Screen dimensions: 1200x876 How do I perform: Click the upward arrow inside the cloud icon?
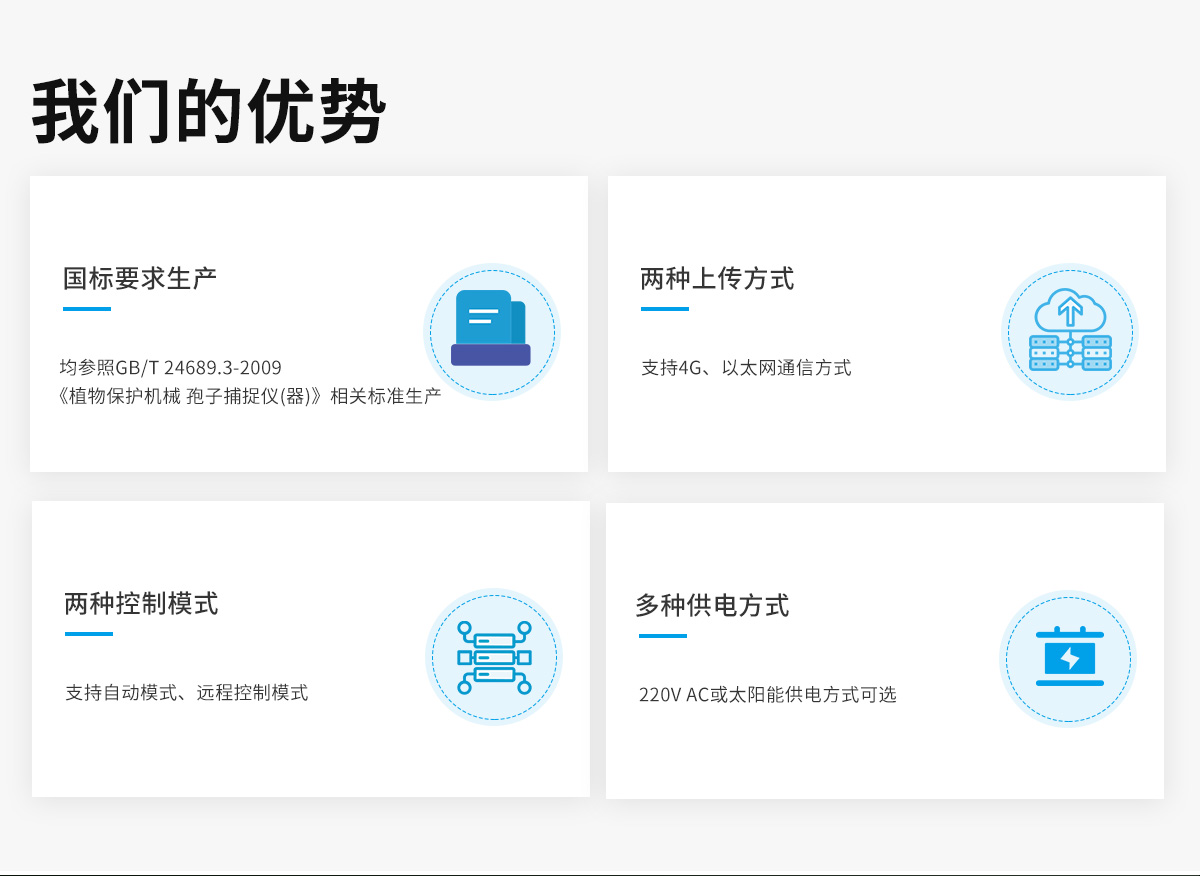click(1071, 312)
